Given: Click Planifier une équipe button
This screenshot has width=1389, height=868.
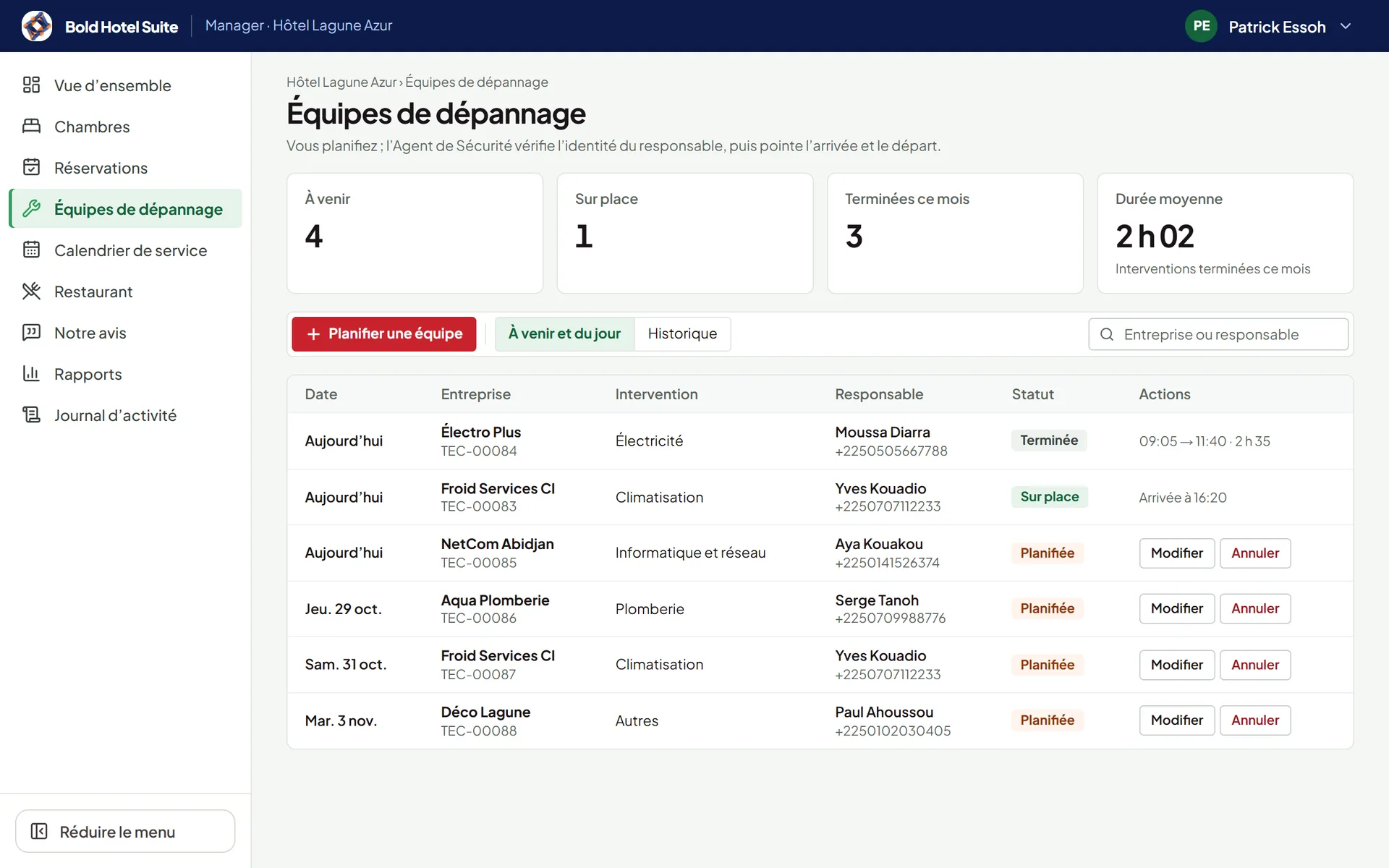Looking at the screenshot, I should click(x=384, y=333).
